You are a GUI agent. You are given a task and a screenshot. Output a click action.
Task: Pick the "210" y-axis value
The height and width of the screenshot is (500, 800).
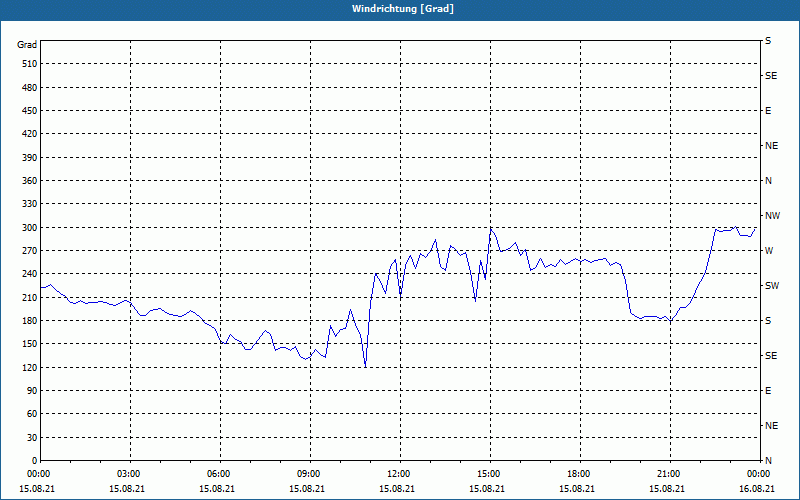coord(30,297)
